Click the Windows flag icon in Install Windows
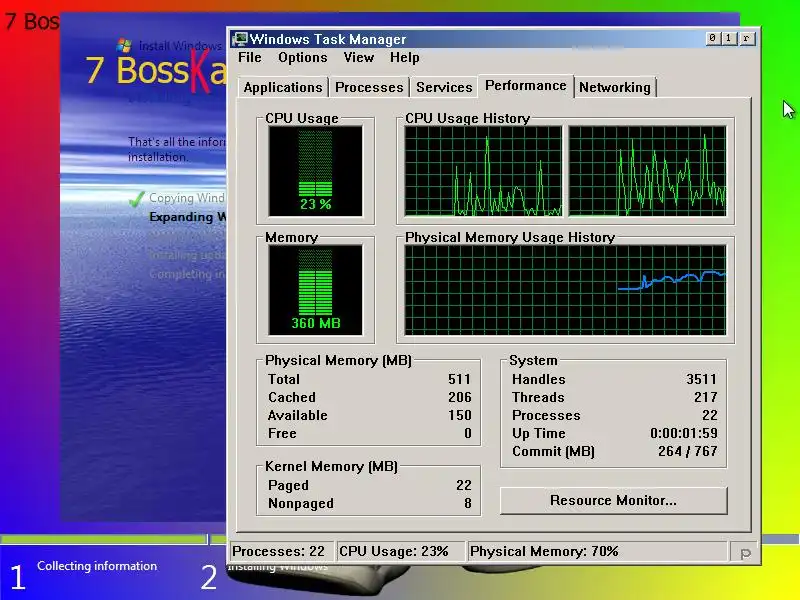Image resolution: width=800 pixels, height=600 pixels. point(124,45)
